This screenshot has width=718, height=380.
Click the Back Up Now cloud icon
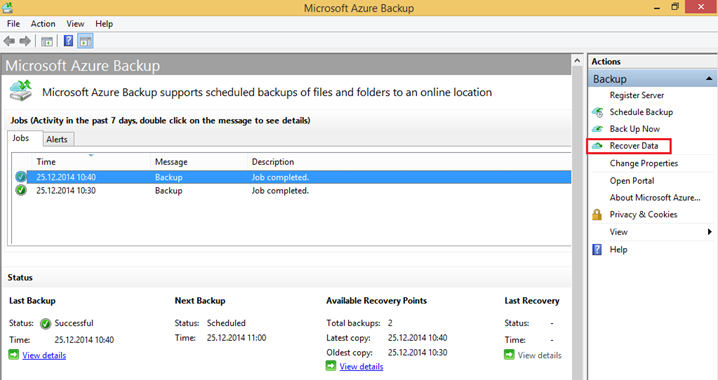pos(598,129)
